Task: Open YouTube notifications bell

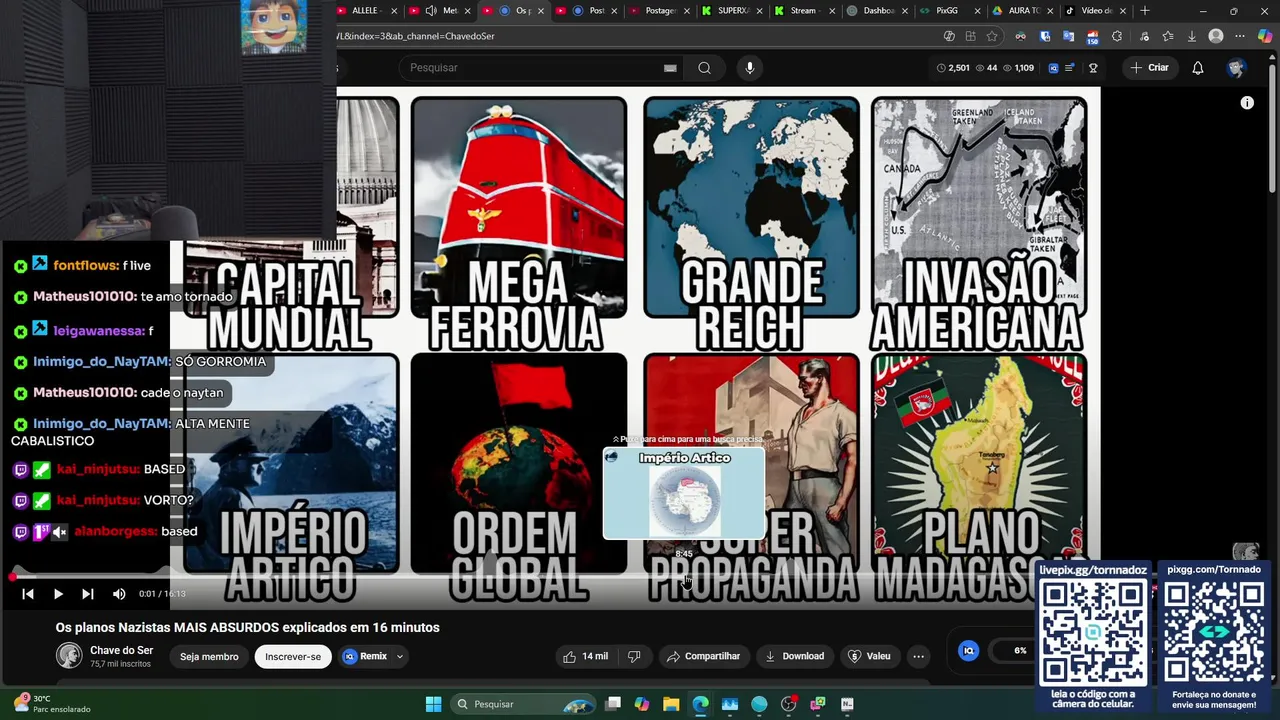Action: click(x=1198, y=67)
